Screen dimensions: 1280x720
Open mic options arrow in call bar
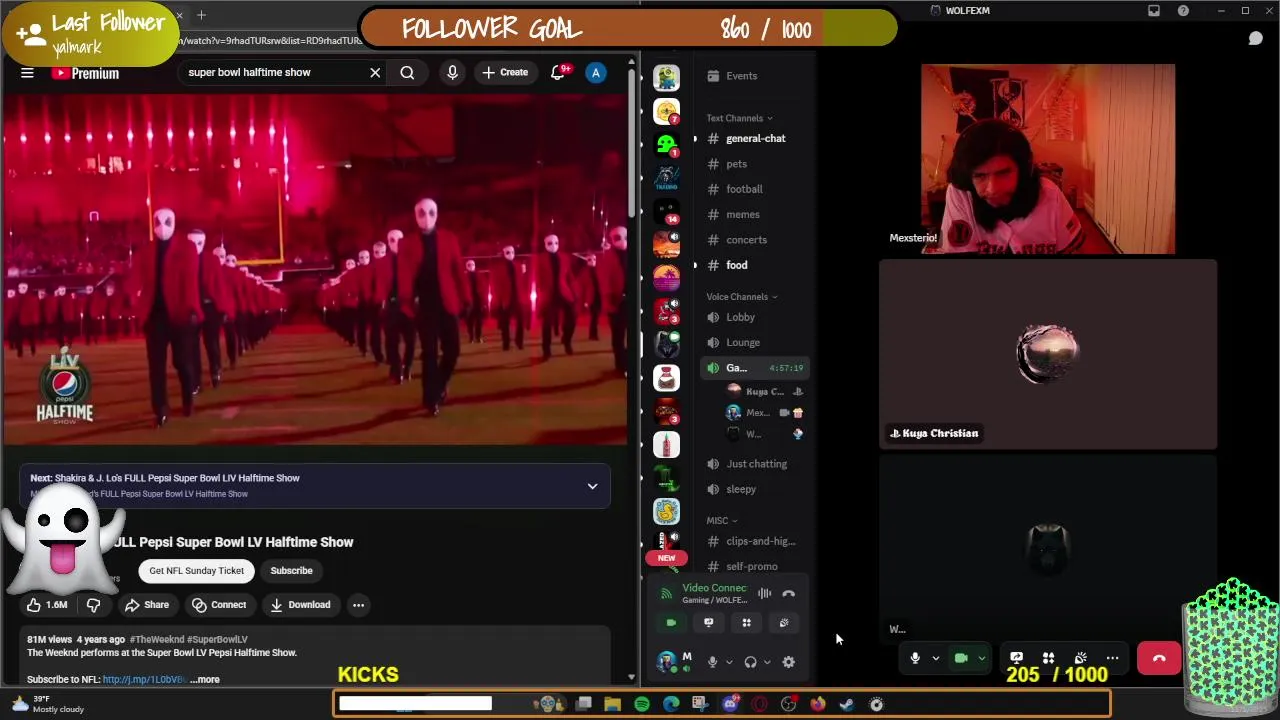click(935, 658)
